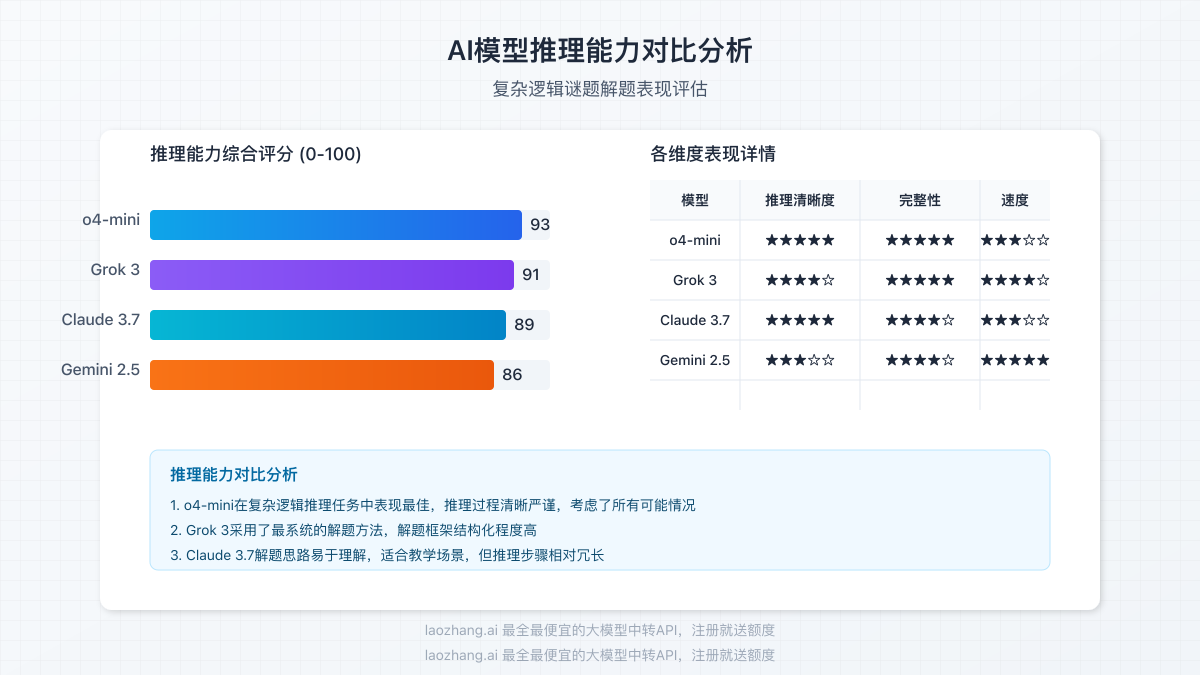Click Claude 3.7's 完整性 star rating

coord(920,320)
